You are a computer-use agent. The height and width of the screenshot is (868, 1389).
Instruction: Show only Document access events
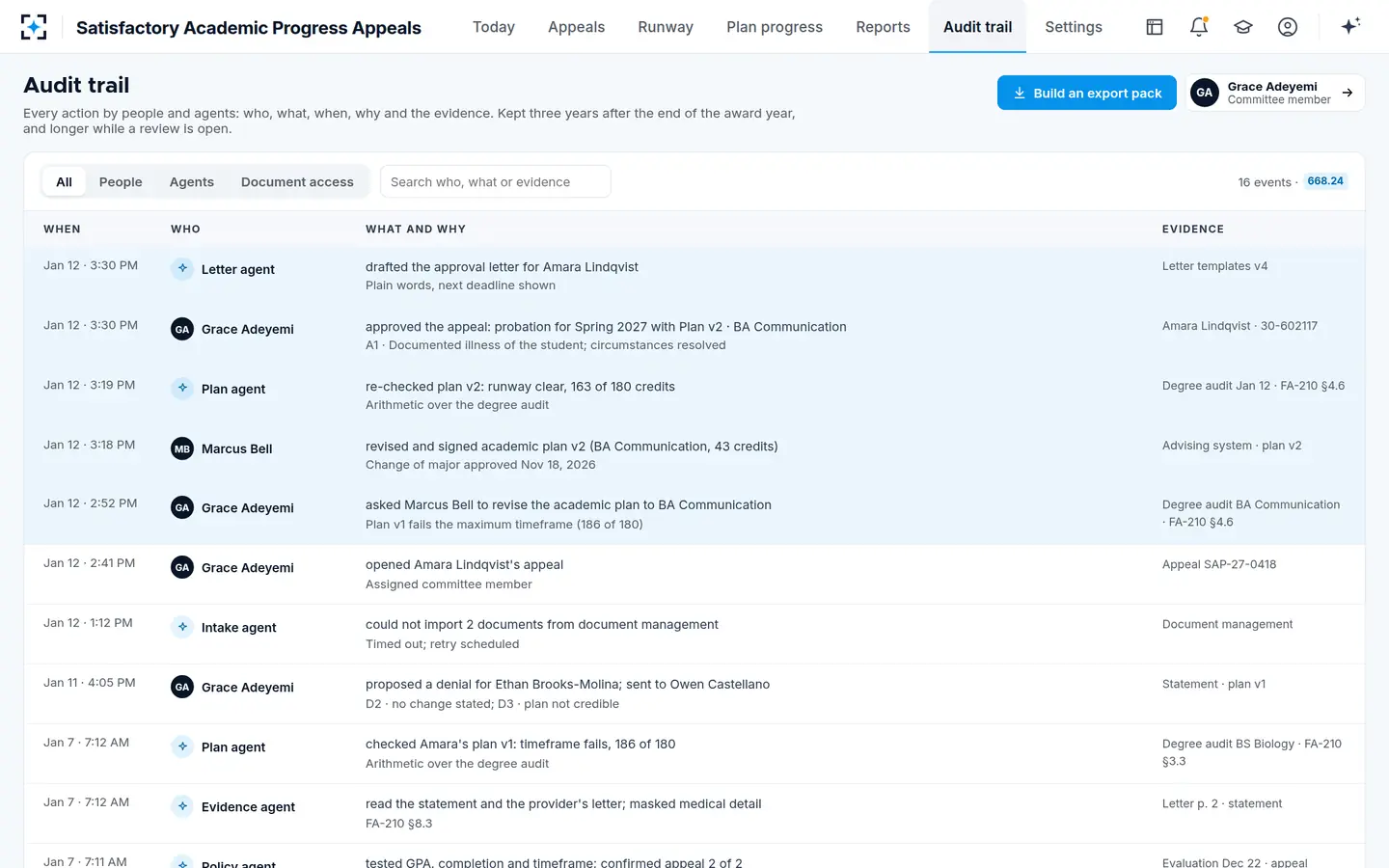pos(297,181)
